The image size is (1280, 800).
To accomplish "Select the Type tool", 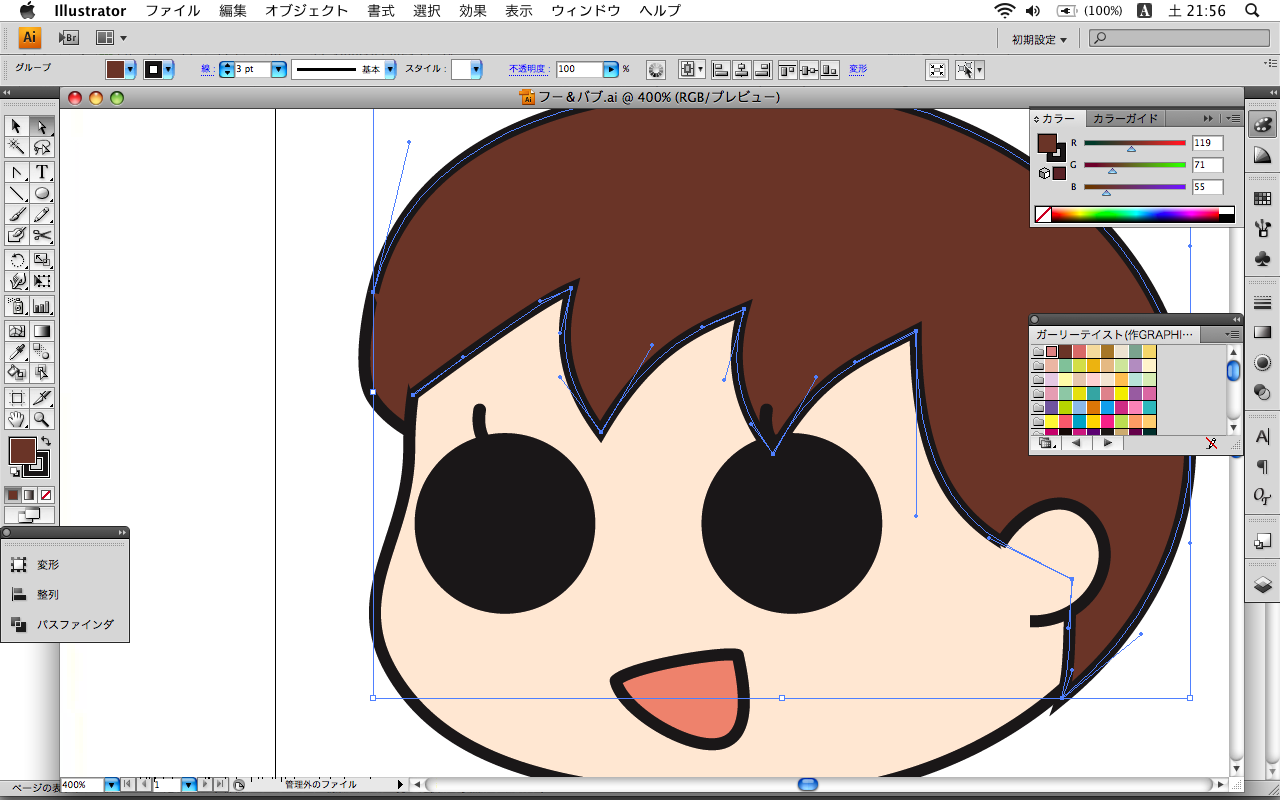I will 42,172.
